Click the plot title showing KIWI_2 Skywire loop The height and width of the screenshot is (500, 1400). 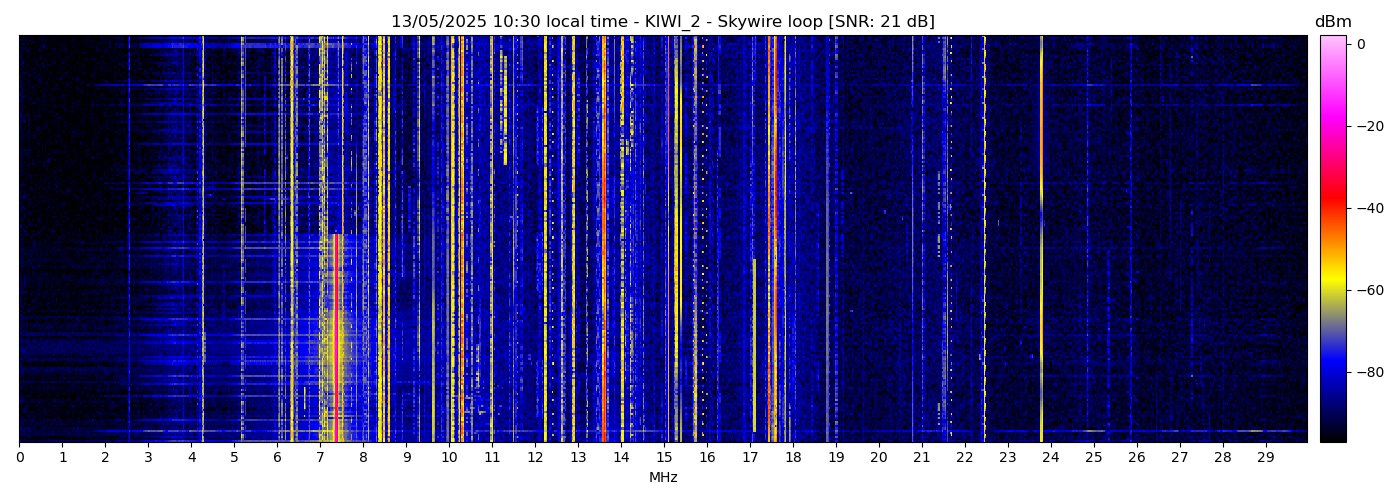coord(662,22)
